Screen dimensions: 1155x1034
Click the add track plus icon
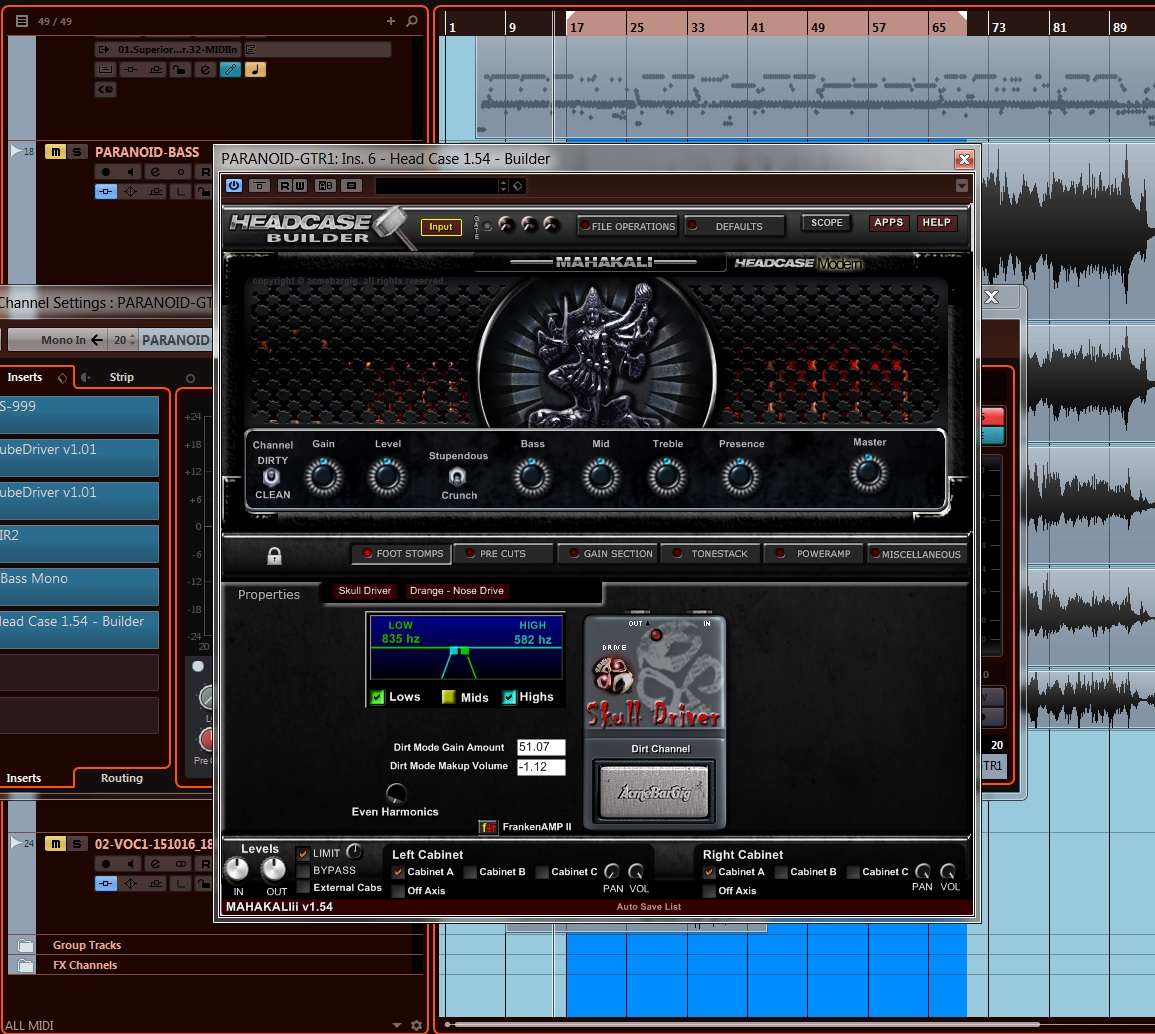click(391, 21)
